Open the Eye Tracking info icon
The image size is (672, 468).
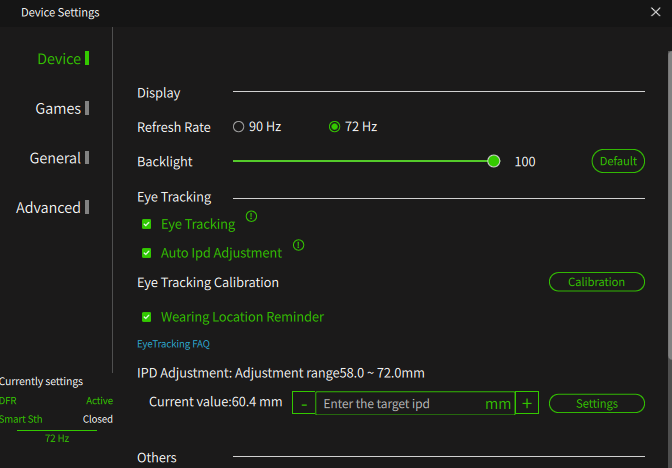coord(251,216)
